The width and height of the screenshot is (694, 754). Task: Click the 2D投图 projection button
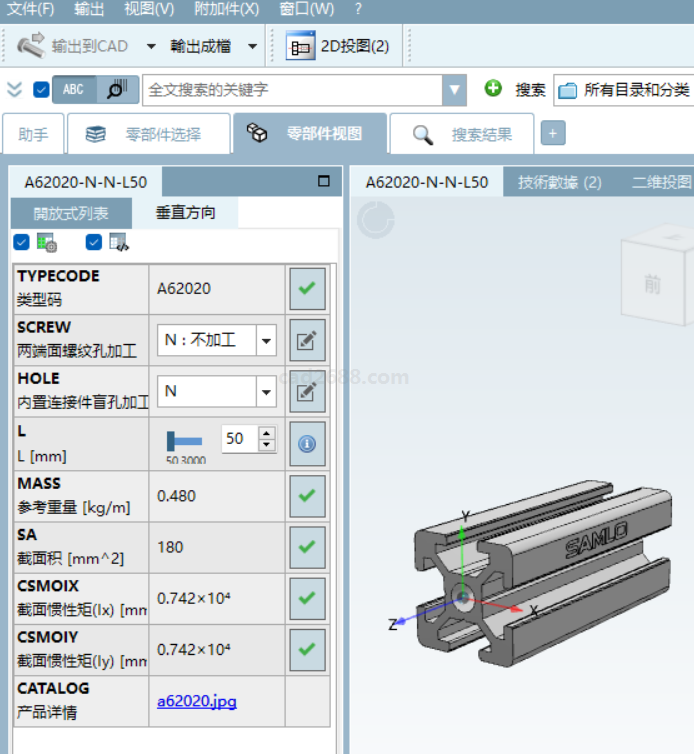click(338, 46)
